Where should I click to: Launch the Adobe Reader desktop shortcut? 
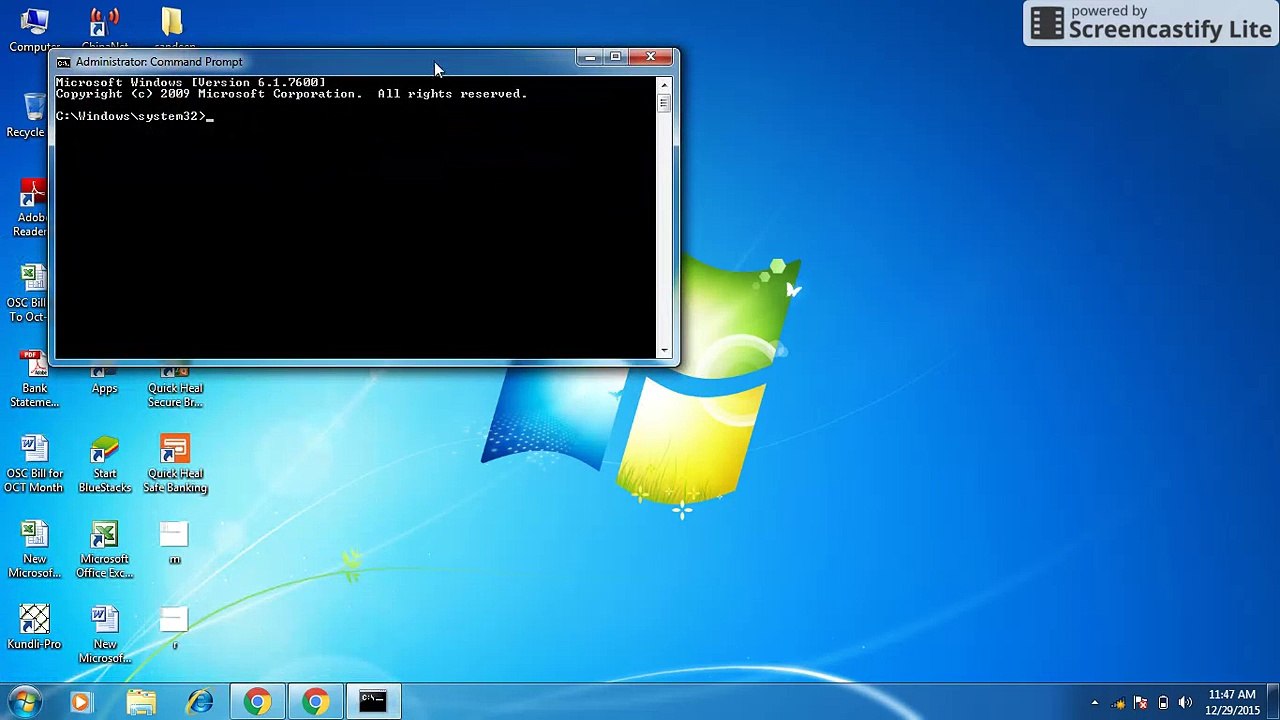(32, 208)
